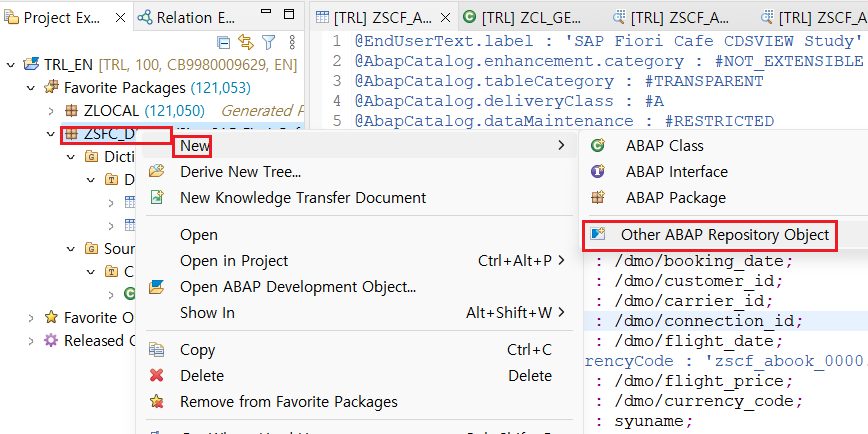Expand the ZLOCAL package
The height and width of the screenshot is (434, 868).
coord(51,111)
